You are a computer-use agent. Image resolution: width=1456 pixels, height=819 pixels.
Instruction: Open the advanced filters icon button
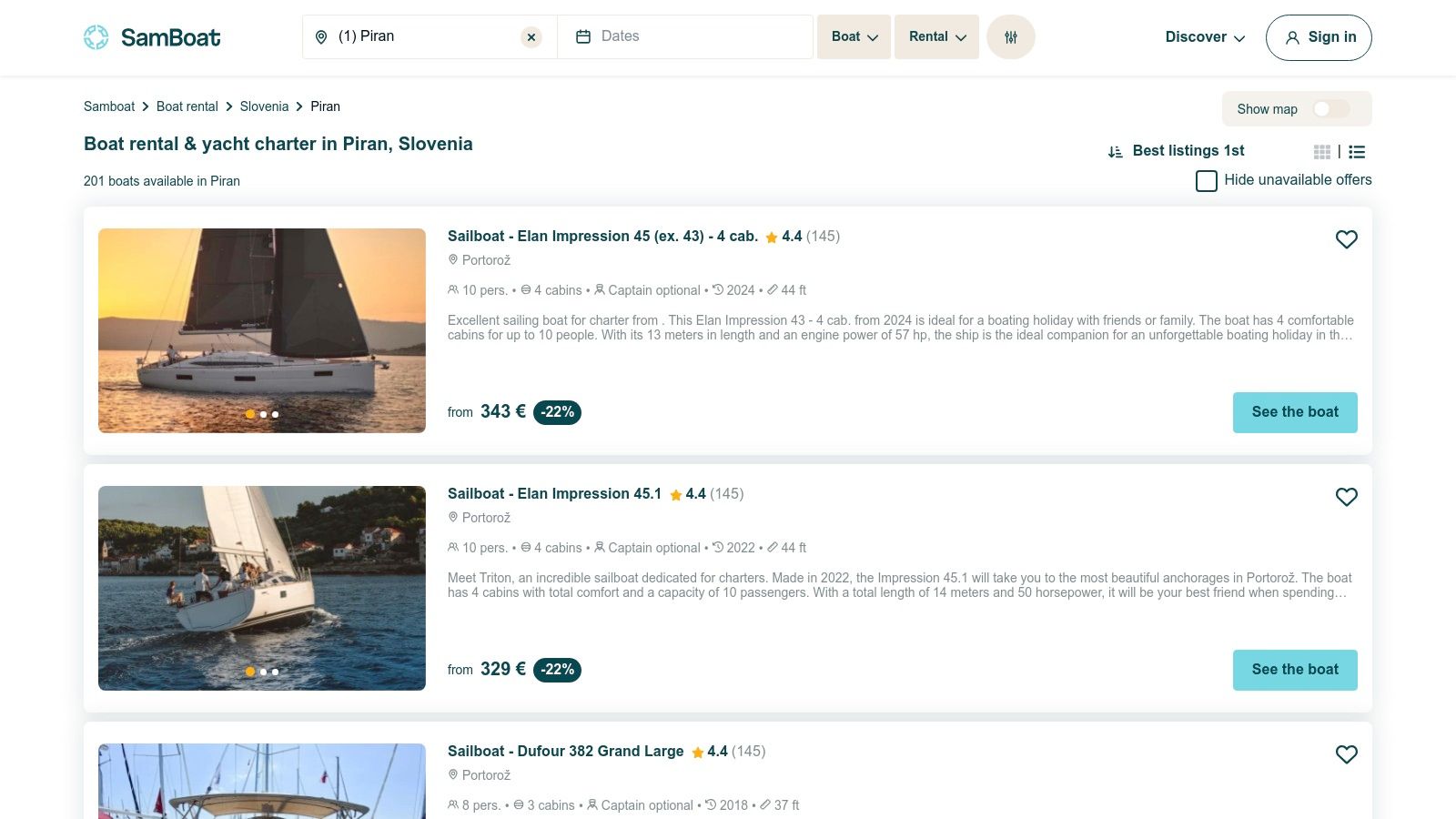coord(1010,37)
